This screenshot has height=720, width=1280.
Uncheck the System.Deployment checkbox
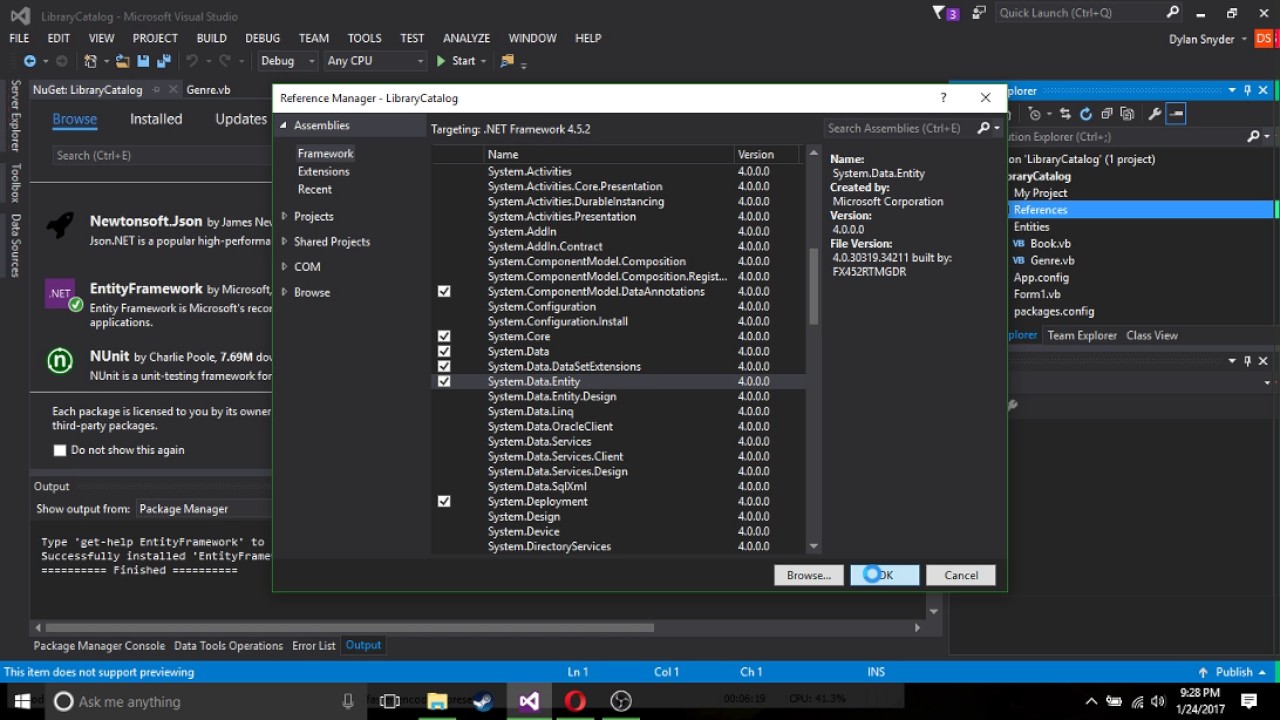pos(444,501)
